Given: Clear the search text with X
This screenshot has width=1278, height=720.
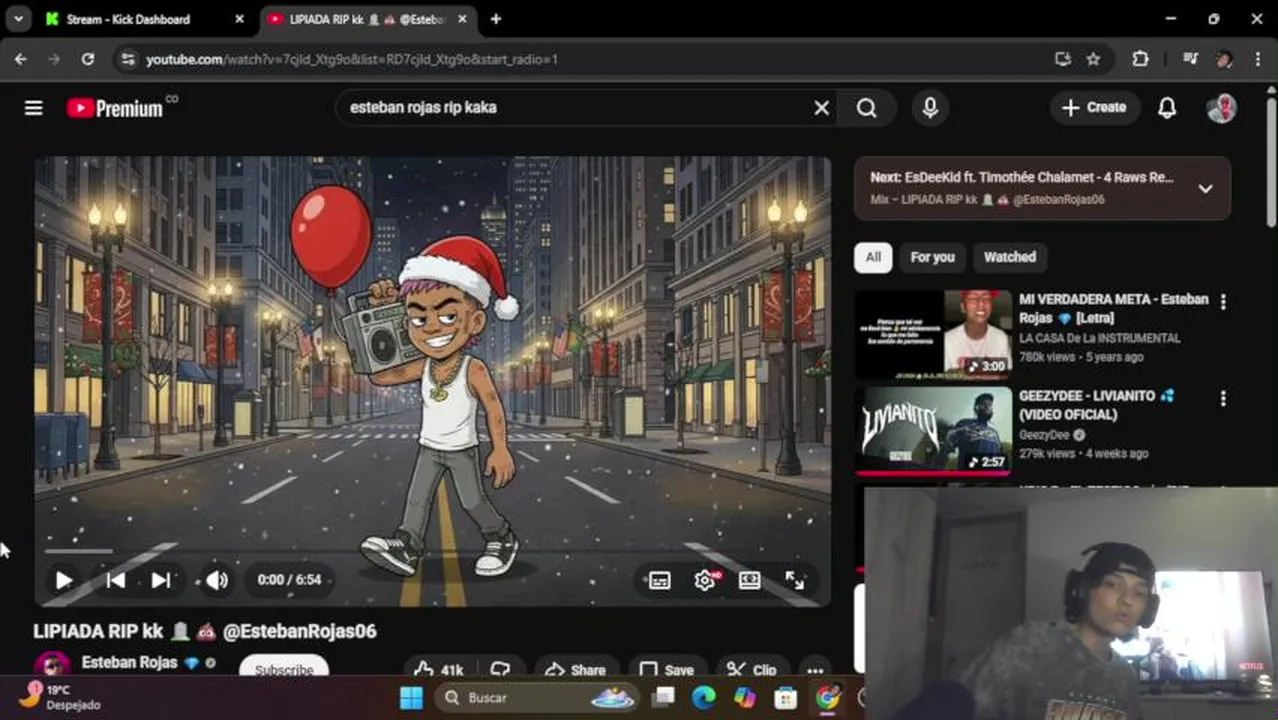Looking at the screenshot, I should [x=821, y=108].
